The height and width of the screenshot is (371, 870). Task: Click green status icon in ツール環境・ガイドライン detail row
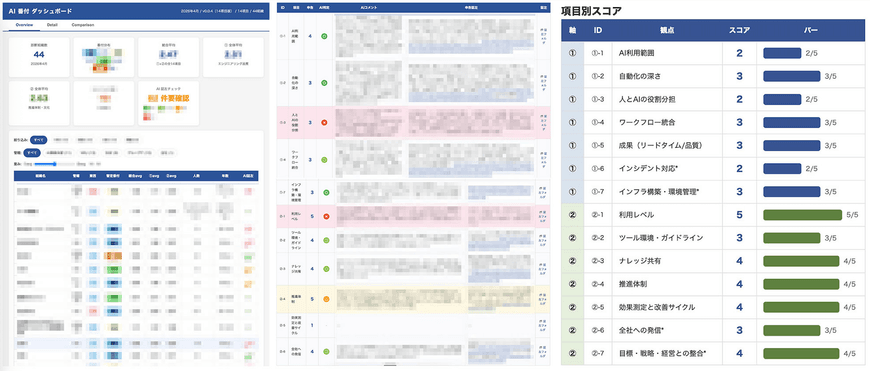[326, 241]
